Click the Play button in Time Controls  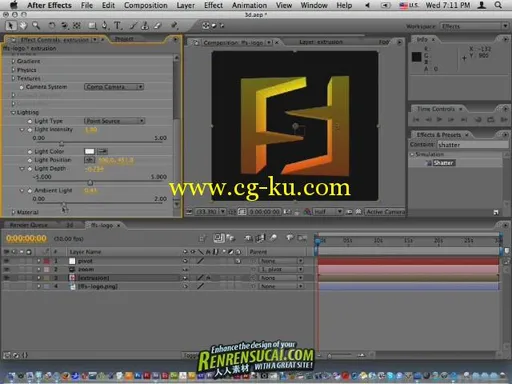pos(439,119)
